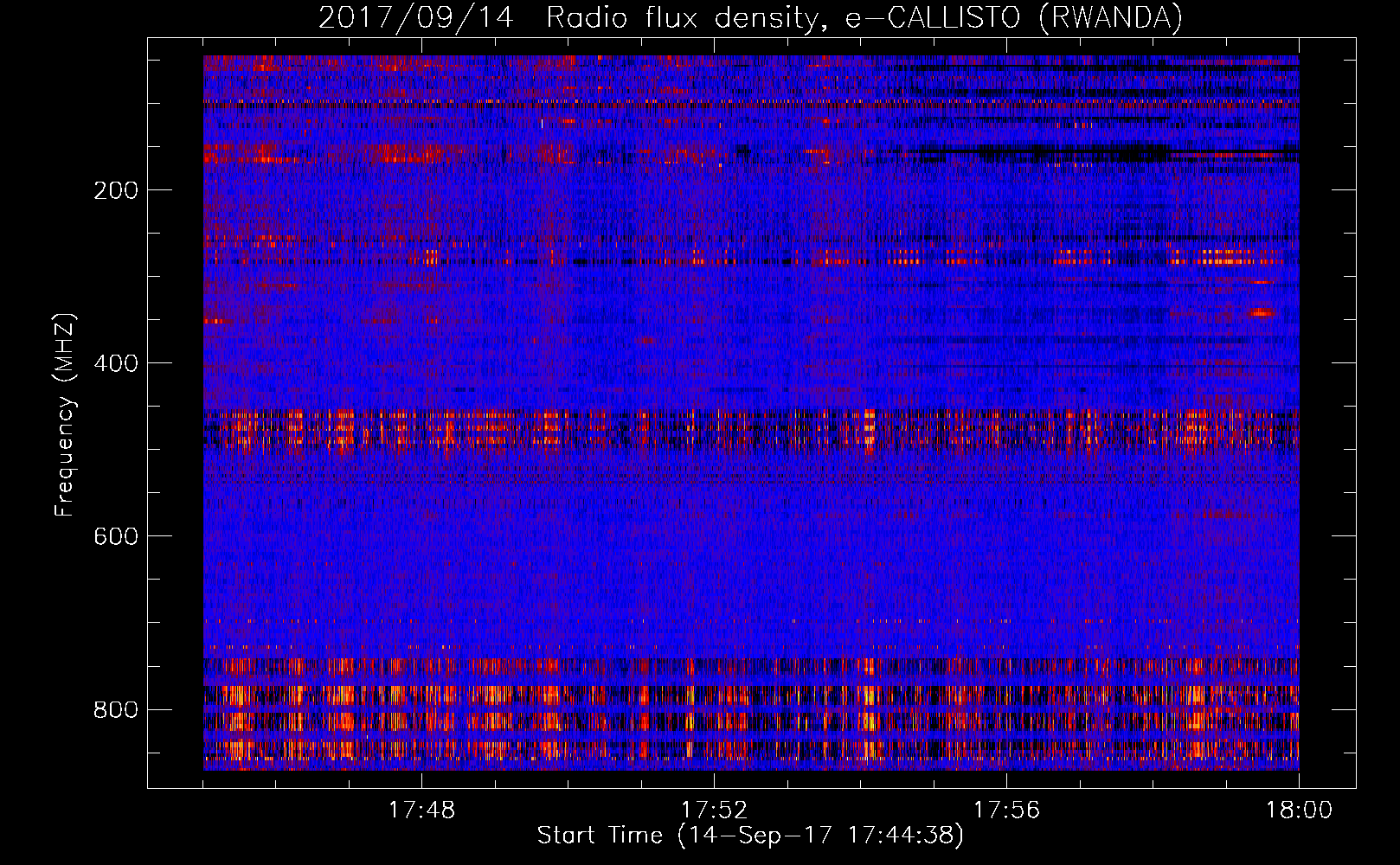The width and height of the screenshot is (1400, 865).
Task: Click the 17:52 time tick label
Action: pos(714,811)
